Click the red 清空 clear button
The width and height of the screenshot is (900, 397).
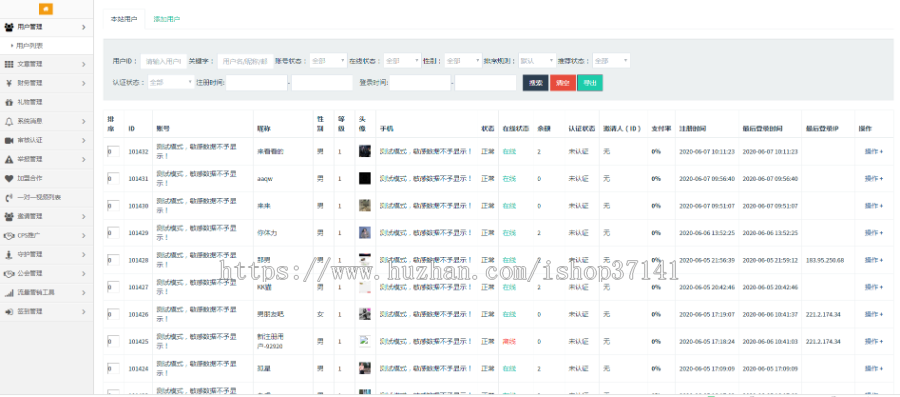[563, 83]
